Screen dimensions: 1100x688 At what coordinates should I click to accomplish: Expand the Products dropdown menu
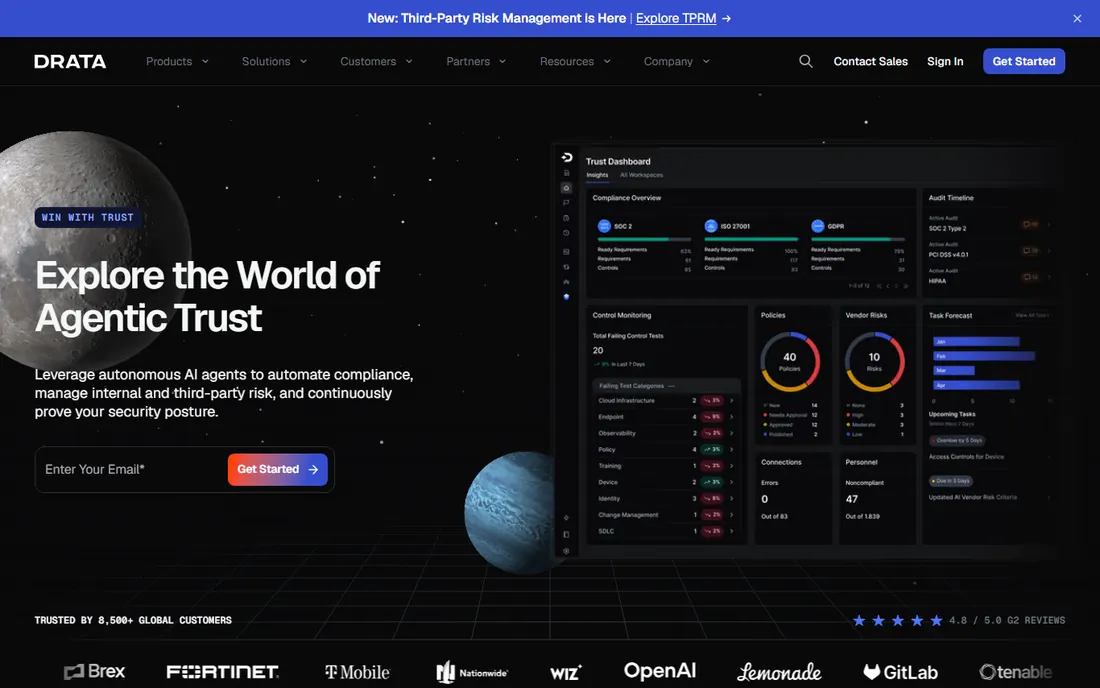point(177,62)
